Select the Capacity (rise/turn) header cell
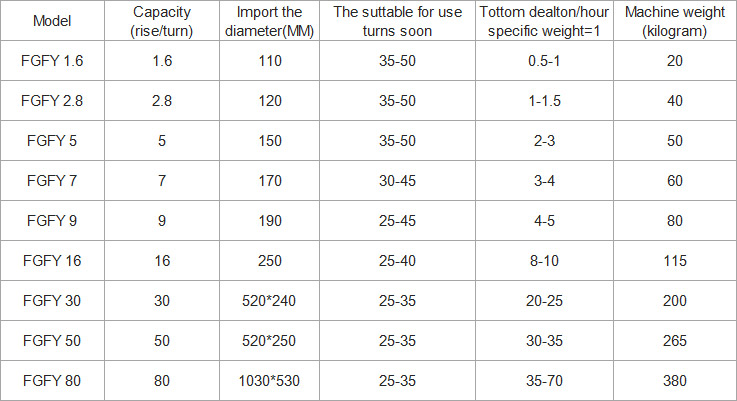This screenshot has height=401, width=737. click(162, 21)
